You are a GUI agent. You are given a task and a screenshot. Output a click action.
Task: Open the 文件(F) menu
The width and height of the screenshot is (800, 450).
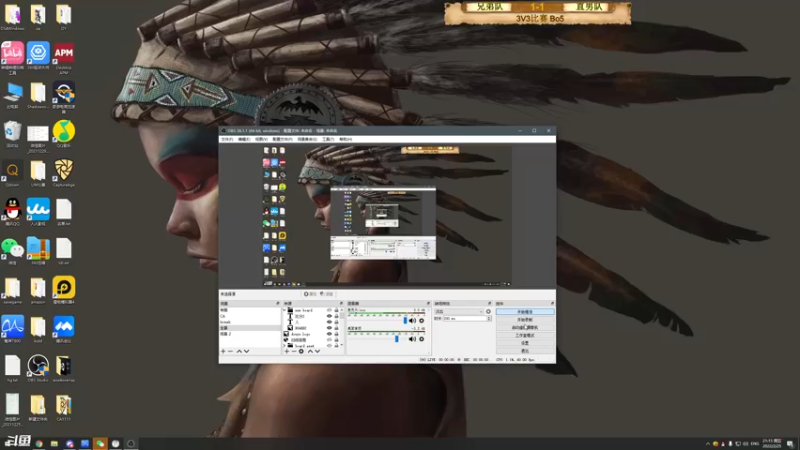pyautogui.click(x=227, y=139)
